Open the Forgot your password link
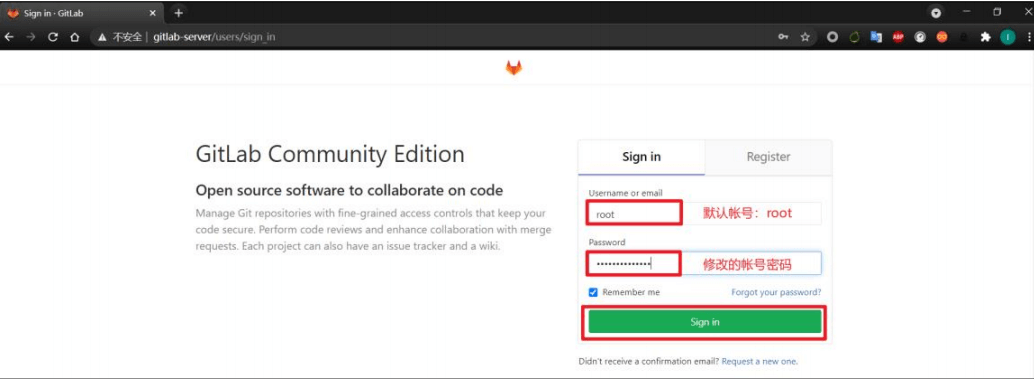Image resolution: width=1034 pixels, height=379 pixels. point(776,292)
